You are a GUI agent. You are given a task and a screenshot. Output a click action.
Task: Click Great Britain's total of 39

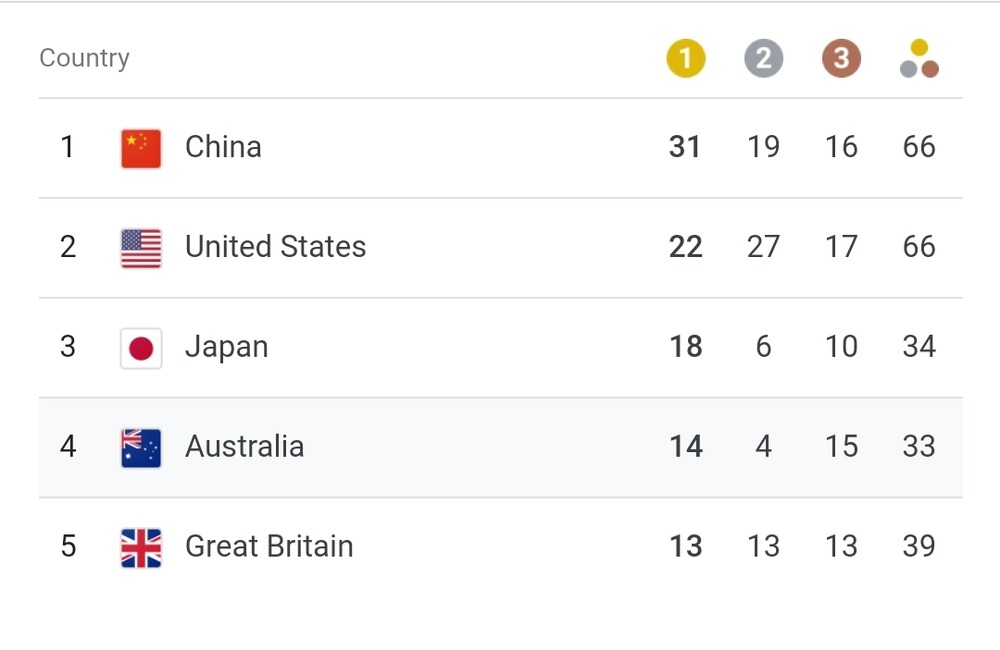coord(919,547)
